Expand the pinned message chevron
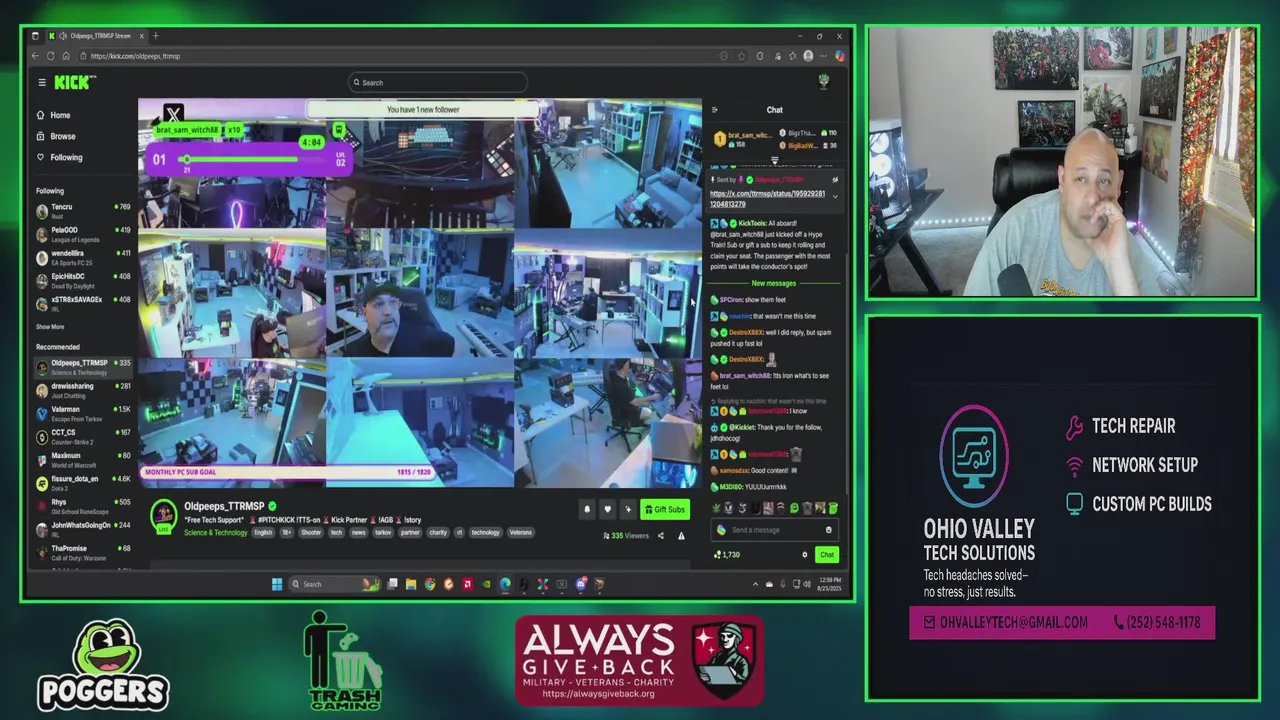The height and width of the screenshot is (720, 1280). (x=835, y=197)
